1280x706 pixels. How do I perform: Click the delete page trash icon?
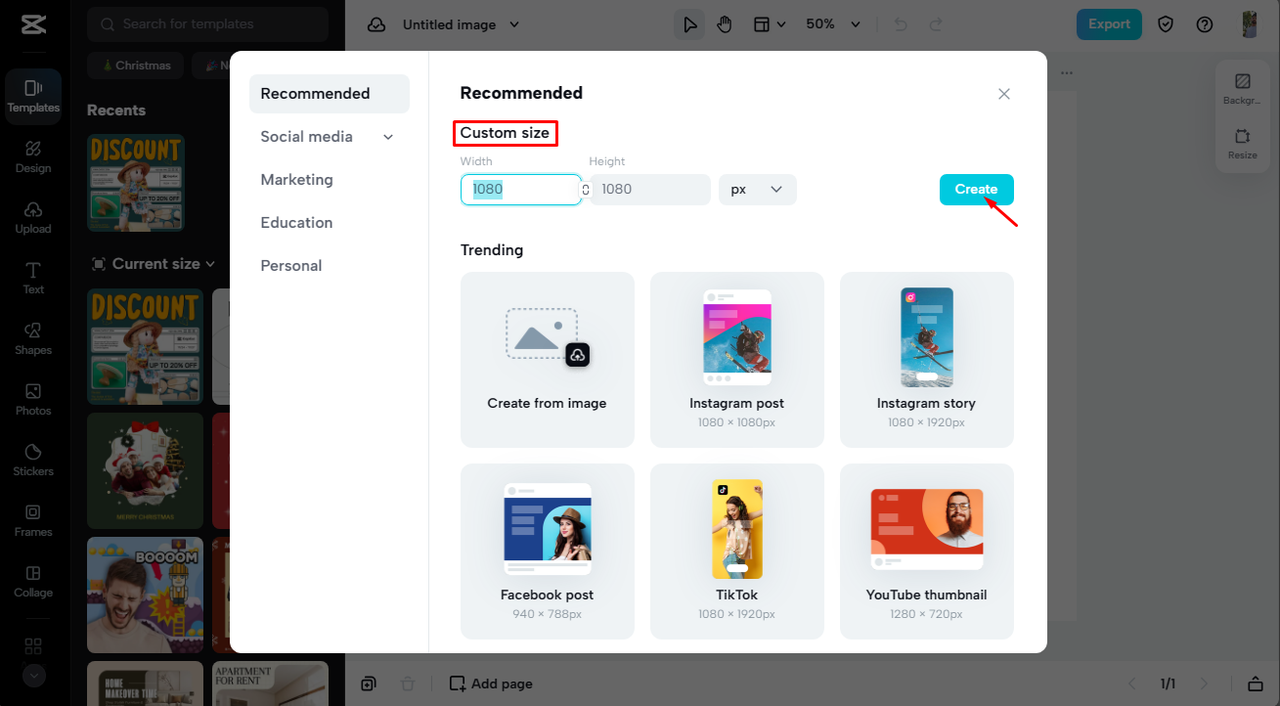click(408, 684)
